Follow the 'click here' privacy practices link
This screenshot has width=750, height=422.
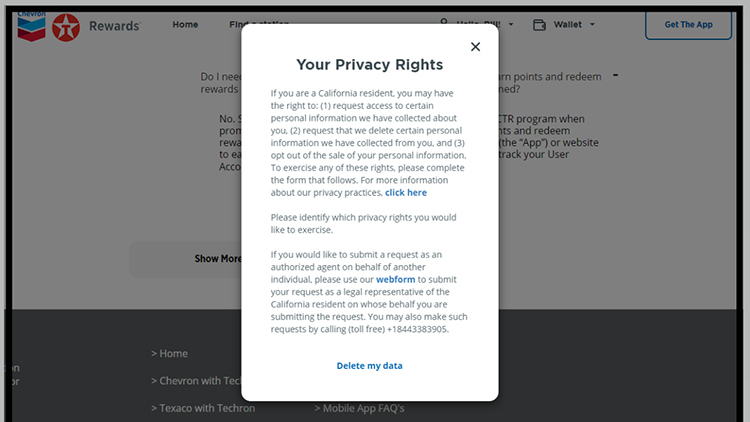click(x=406, y=193)
